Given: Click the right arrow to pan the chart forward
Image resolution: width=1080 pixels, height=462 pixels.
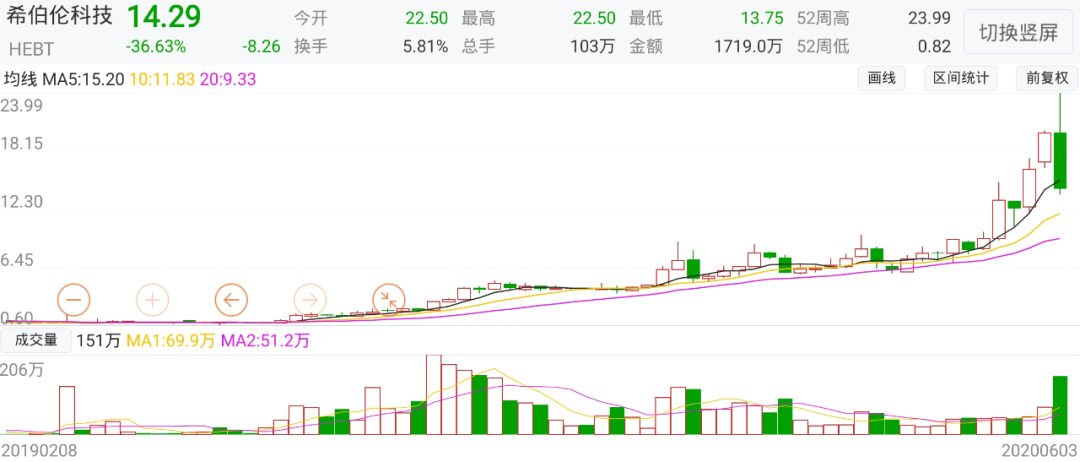Looking at the screenshot, I should coord(310,300).
